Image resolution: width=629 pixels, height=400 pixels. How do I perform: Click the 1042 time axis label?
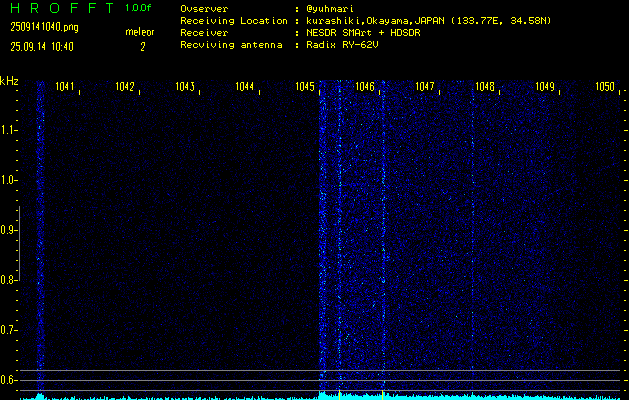point(125,86)
